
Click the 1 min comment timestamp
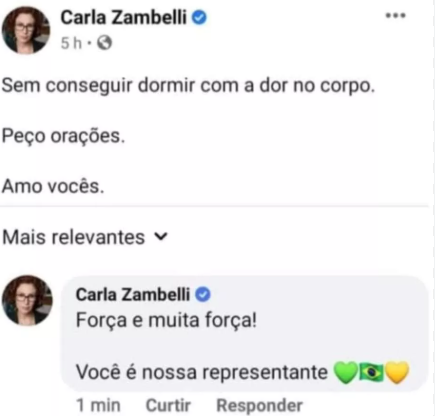[98, 405]
